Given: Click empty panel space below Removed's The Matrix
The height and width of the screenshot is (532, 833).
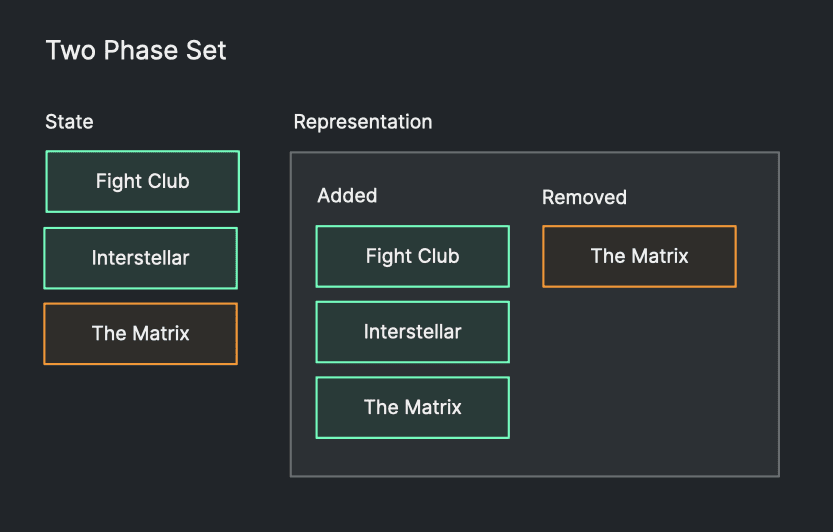Looking at the screenshot, I should pos(639,380).
